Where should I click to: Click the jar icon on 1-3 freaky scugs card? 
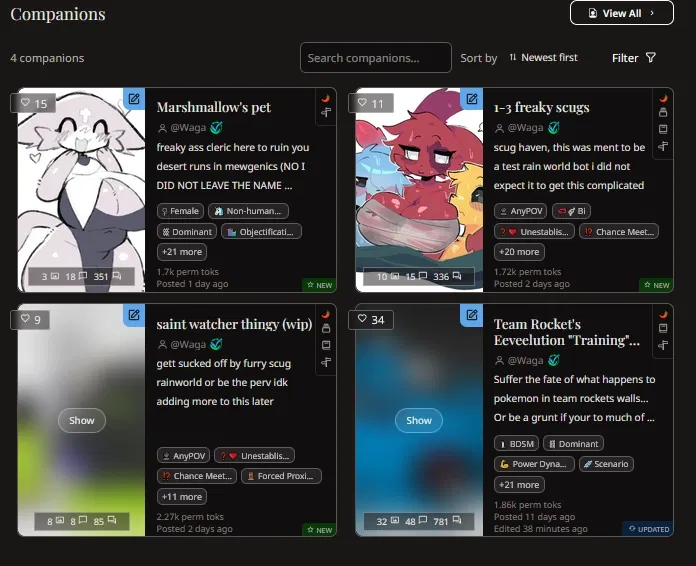tap(663, 112)
